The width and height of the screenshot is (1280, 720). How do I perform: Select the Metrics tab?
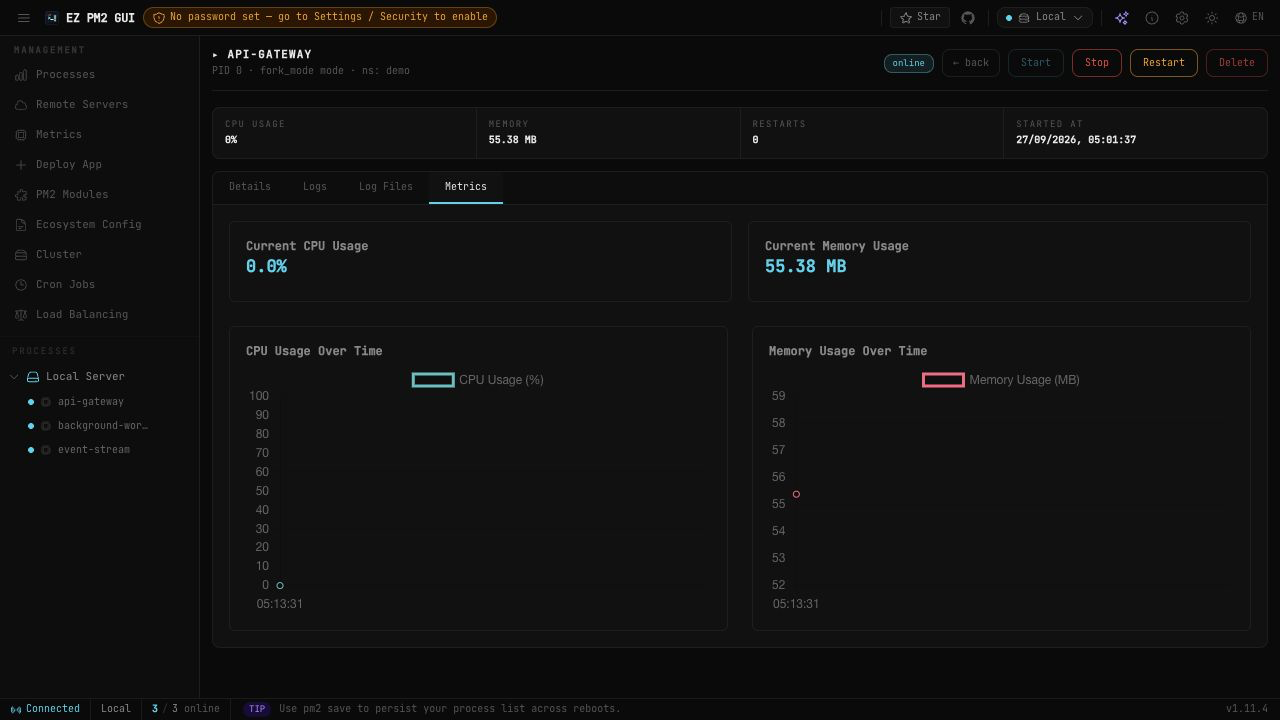point(466,187)
